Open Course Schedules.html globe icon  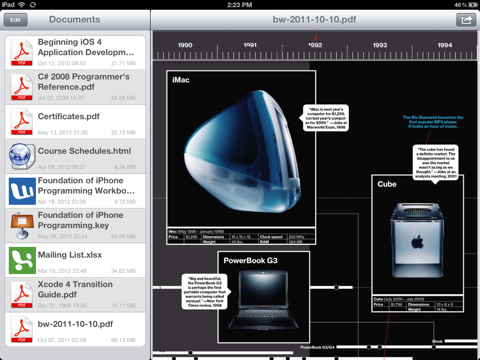pyautogui.click(x=22, y=156)
